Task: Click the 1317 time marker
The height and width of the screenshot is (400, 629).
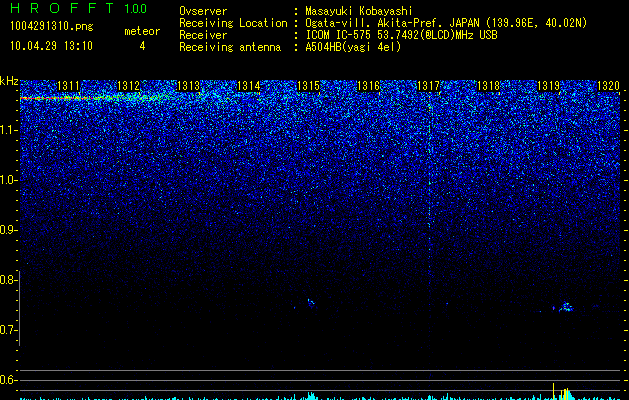Action: 428,86
